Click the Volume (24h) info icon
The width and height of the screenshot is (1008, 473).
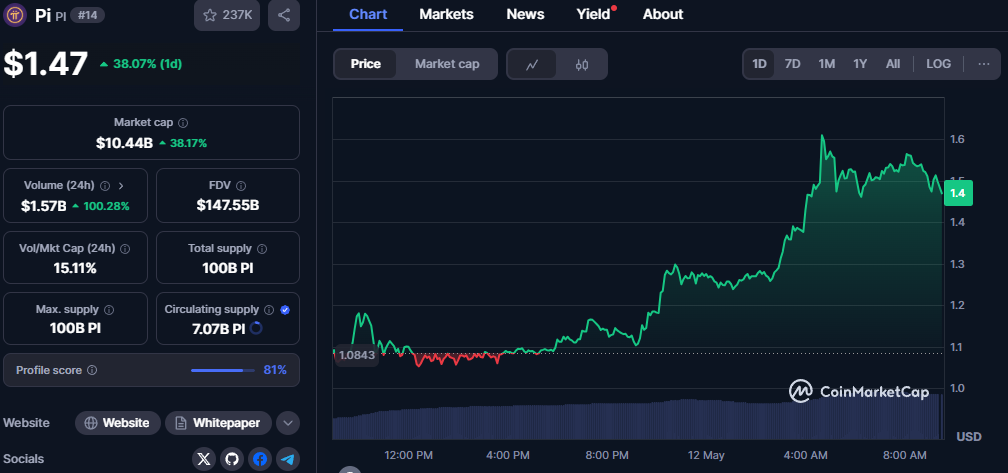point(105,186)
